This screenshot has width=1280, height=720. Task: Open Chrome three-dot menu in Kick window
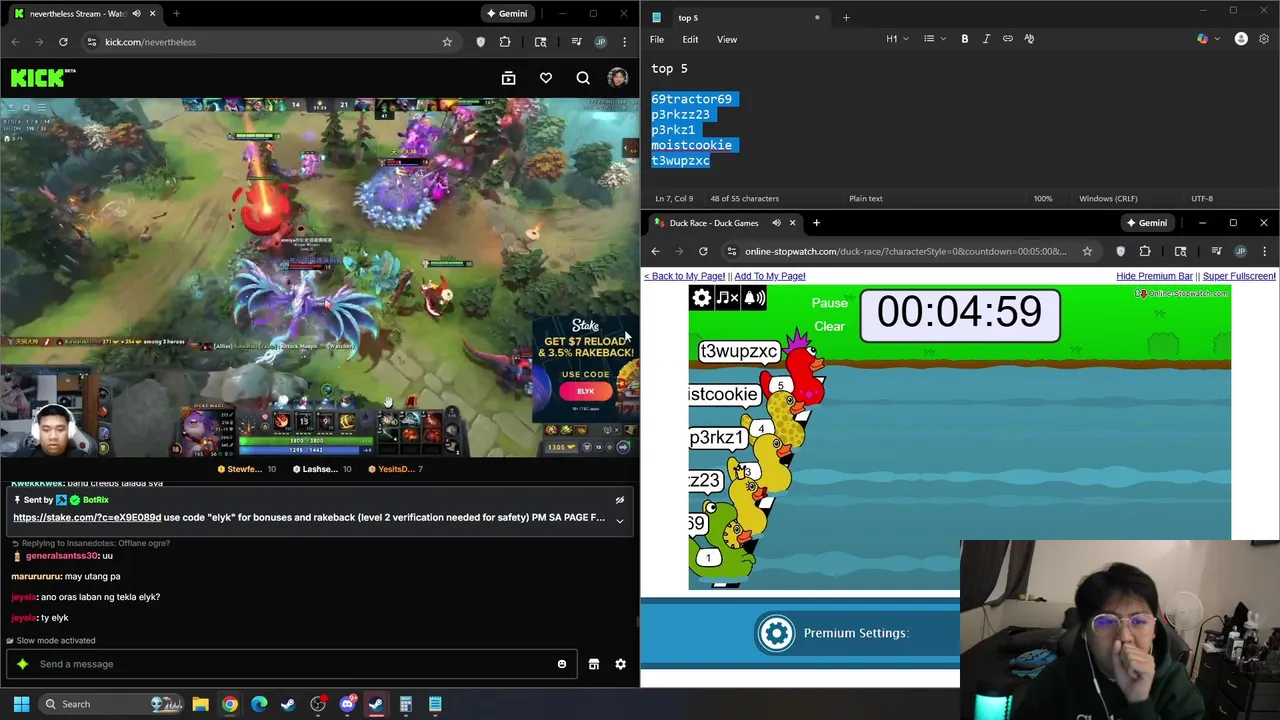coord(625,42)
